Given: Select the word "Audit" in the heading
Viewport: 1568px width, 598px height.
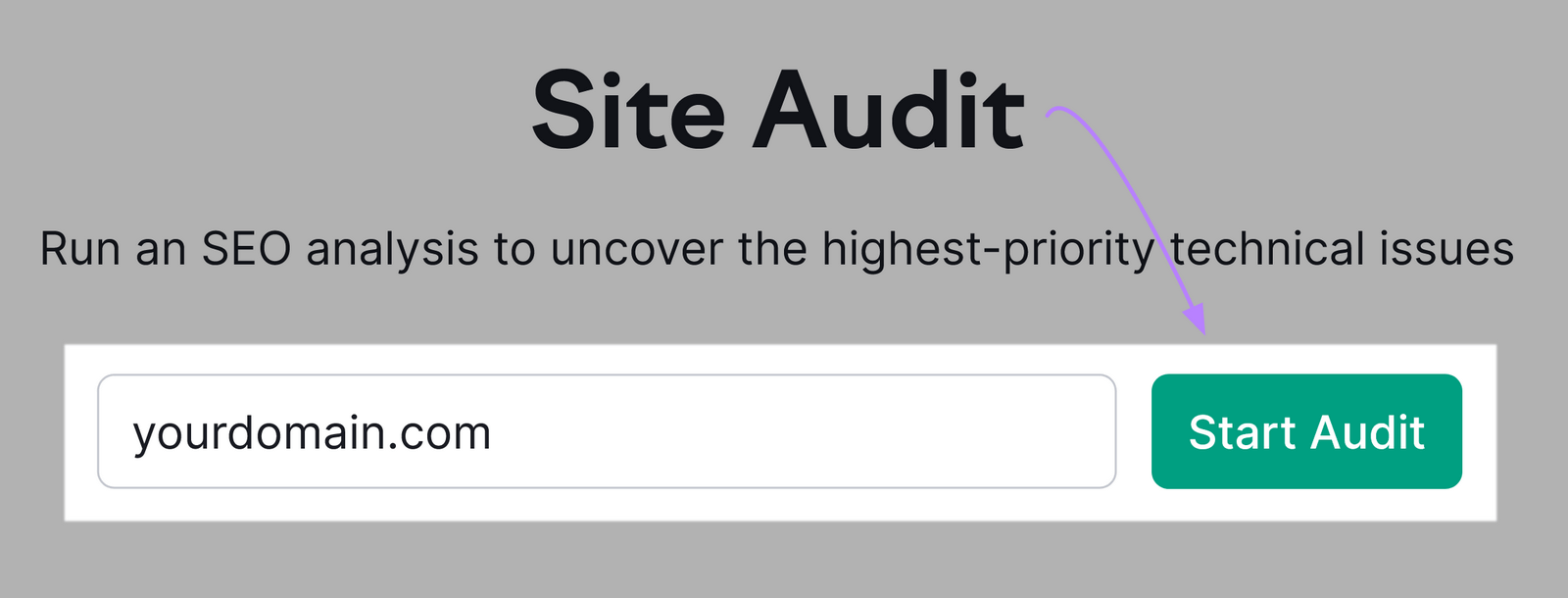Looking at the screenshot, I should tap(888, 112).
